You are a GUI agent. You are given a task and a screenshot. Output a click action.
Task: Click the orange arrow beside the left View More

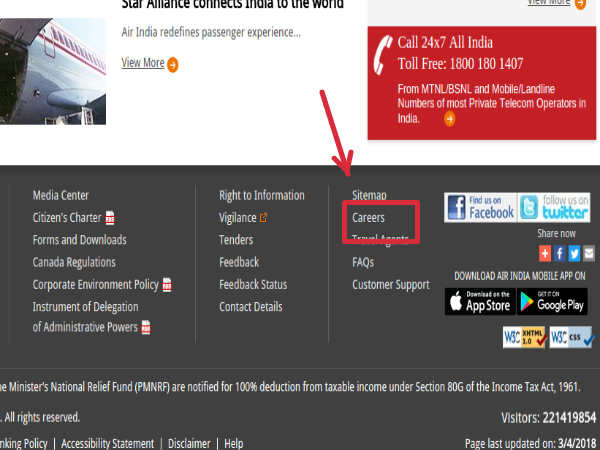click(x=173, y=65)
